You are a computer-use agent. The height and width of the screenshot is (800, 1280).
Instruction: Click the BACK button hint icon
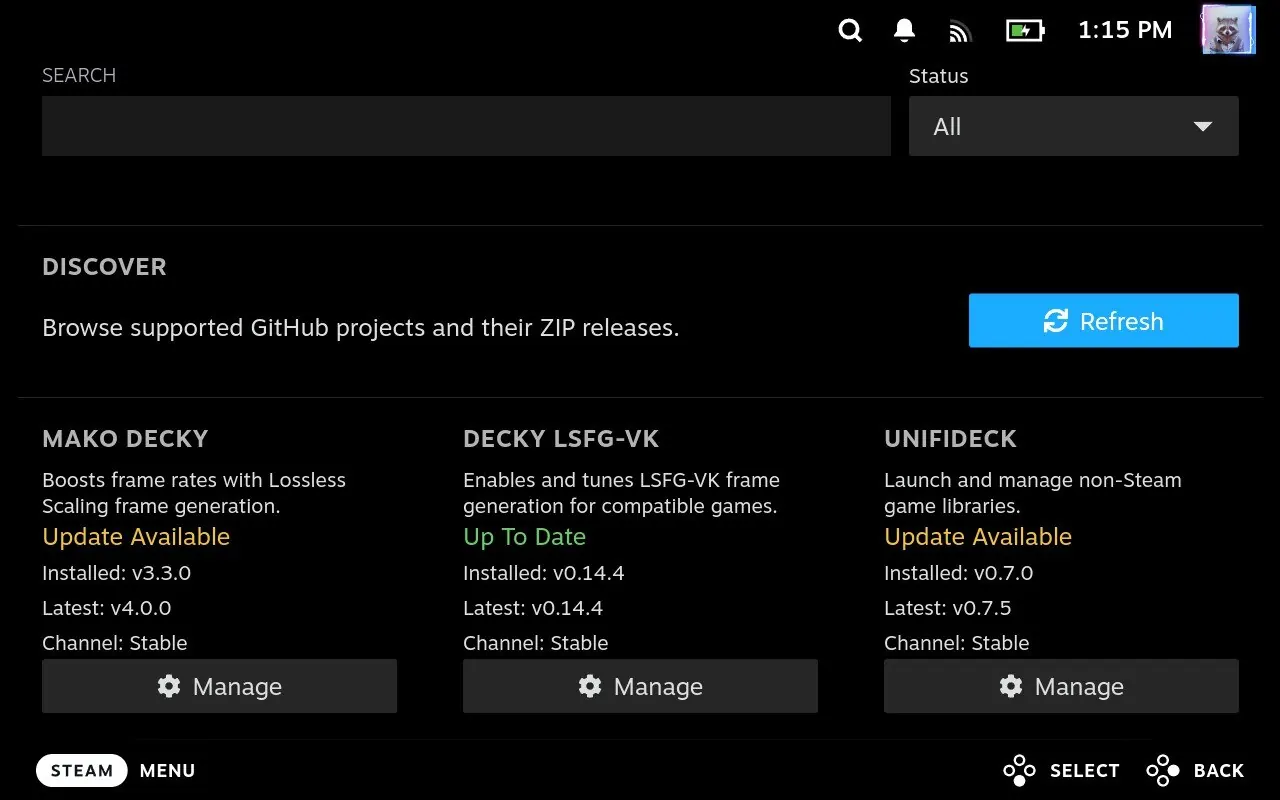(x=1163, y=771)
